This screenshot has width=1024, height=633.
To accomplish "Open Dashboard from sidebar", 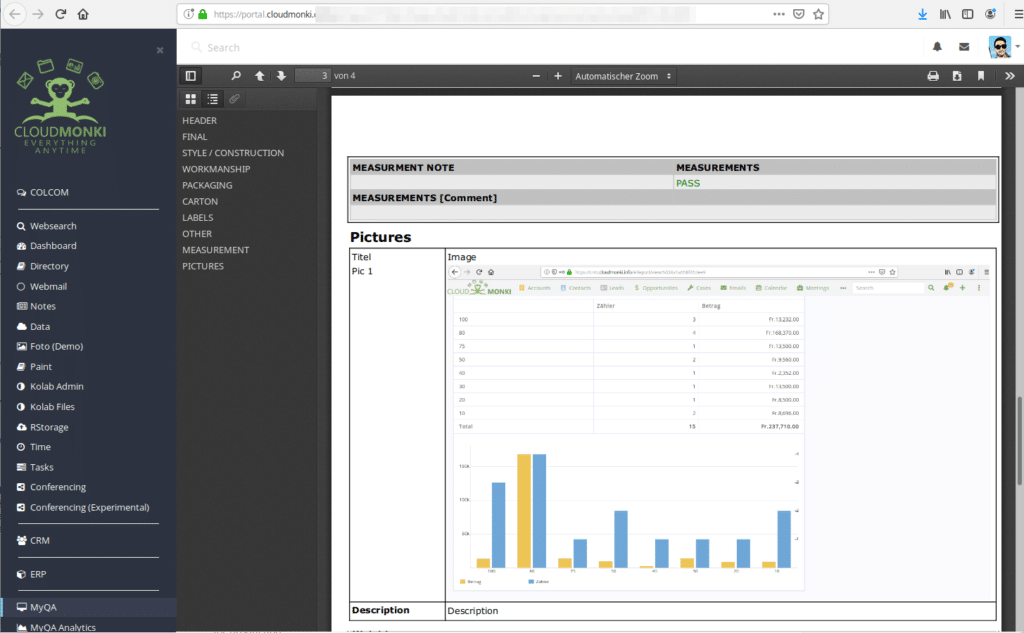I will 46,246.
